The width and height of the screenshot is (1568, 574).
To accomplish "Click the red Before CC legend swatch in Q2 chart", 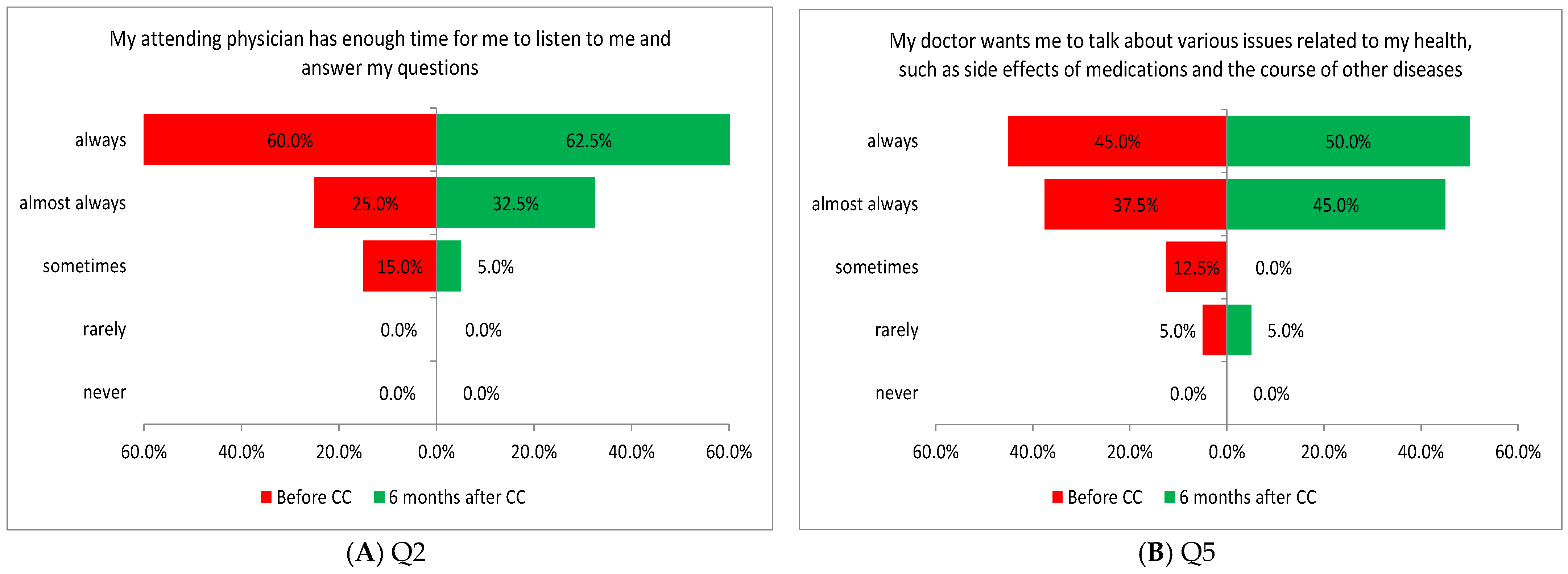I will pos(266,497).
